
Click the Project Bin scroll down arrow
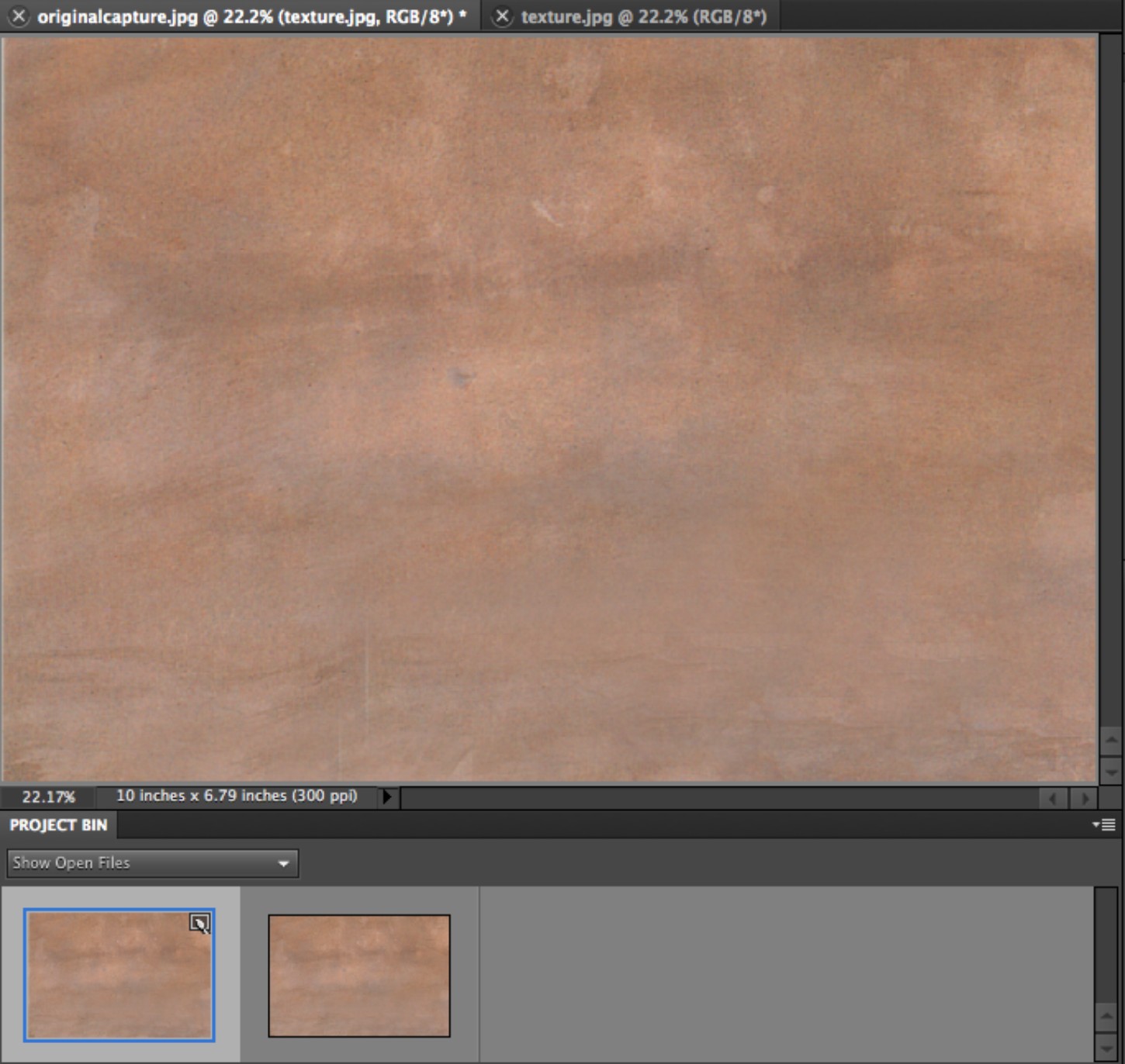click(x=1106, y=1047)
